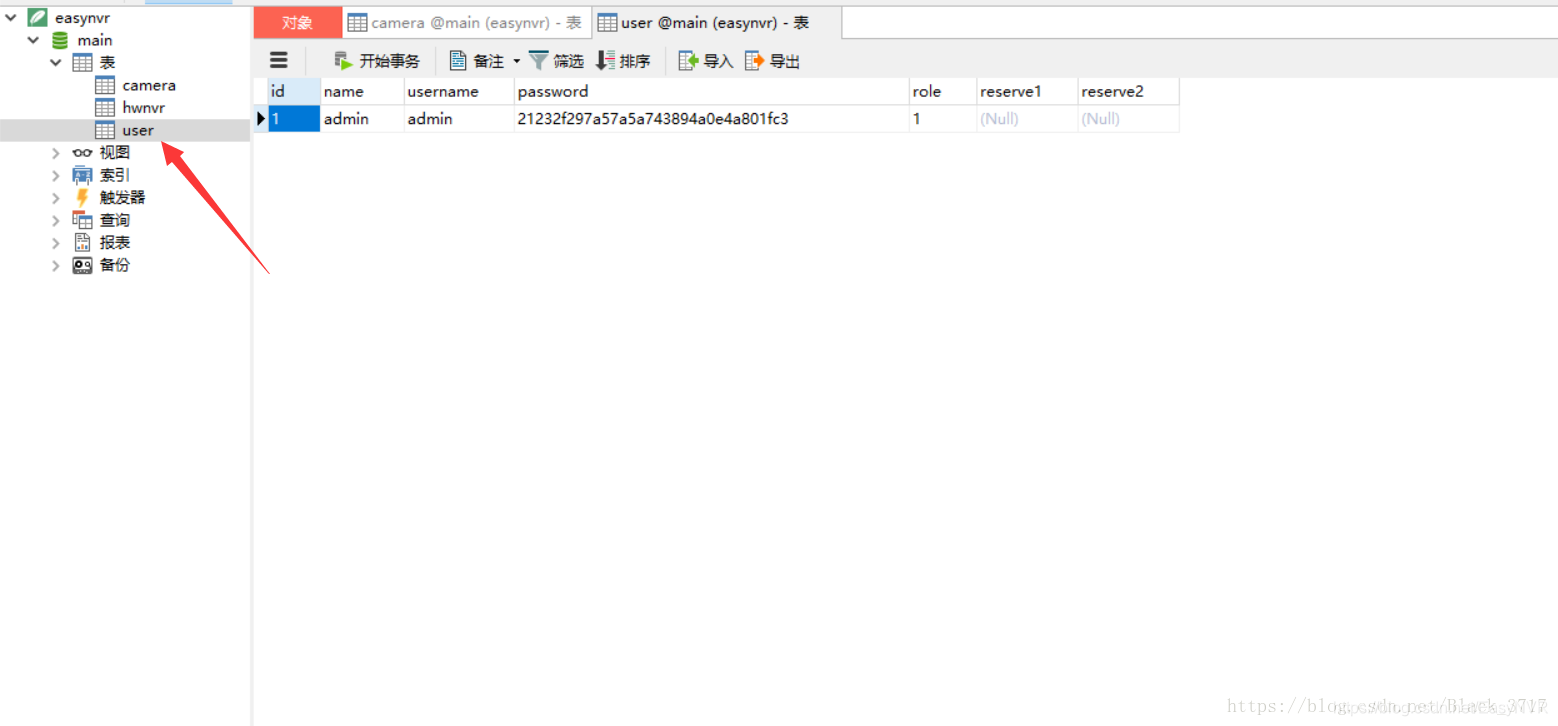Expand the 视图 node
The image size is (1558, 726).
pos(56,153)
